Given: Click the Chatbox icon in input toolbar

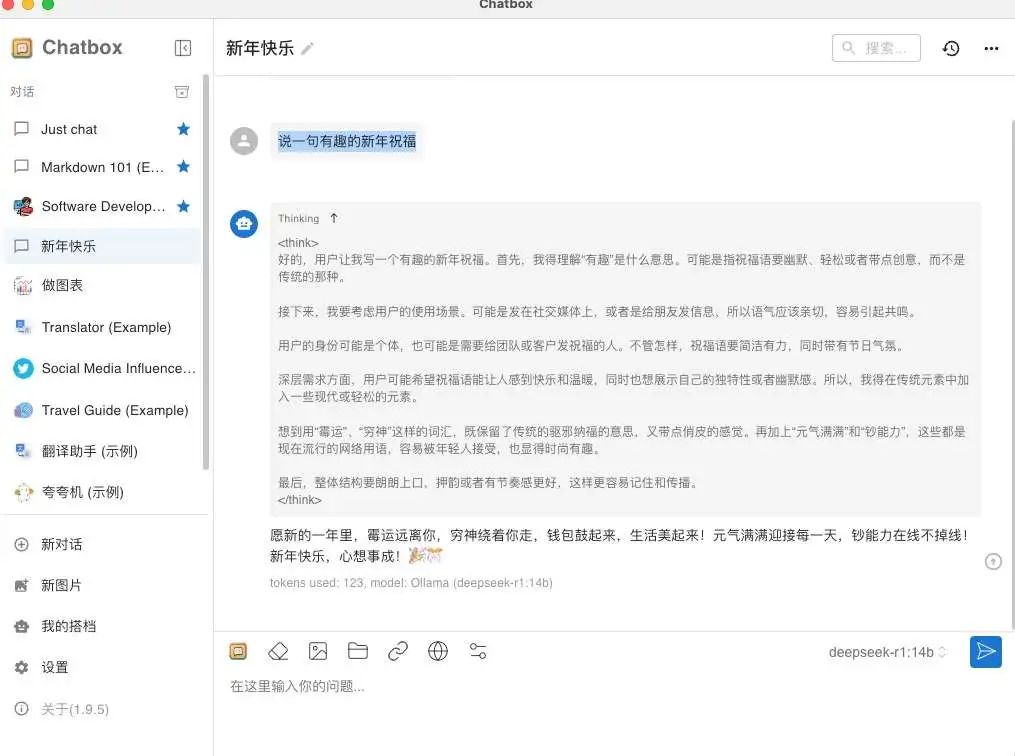Looking at the screenshot, I should [238, 651].
